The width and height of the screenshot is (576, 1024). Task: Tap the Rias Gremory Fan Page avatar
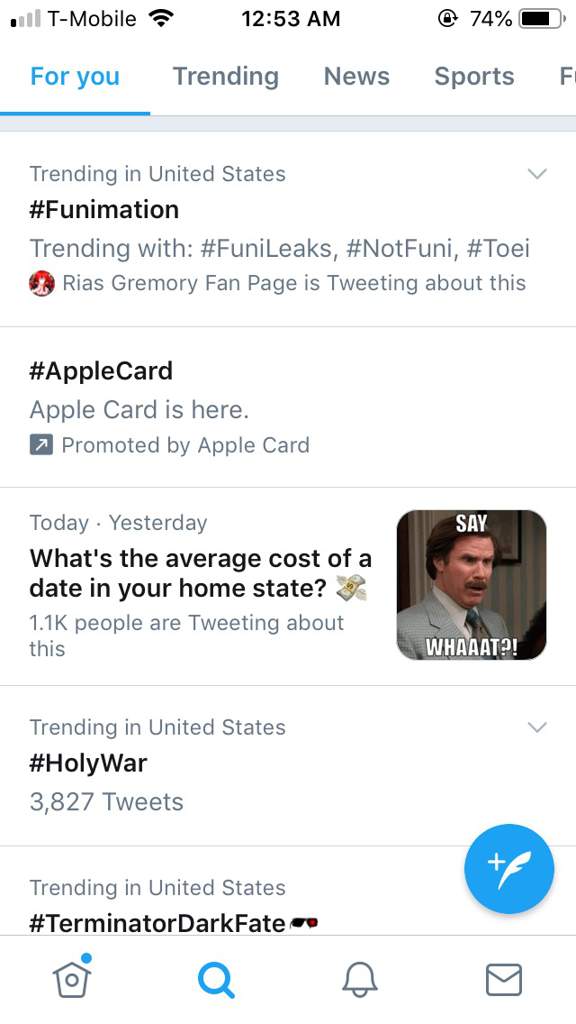point(42,283)
